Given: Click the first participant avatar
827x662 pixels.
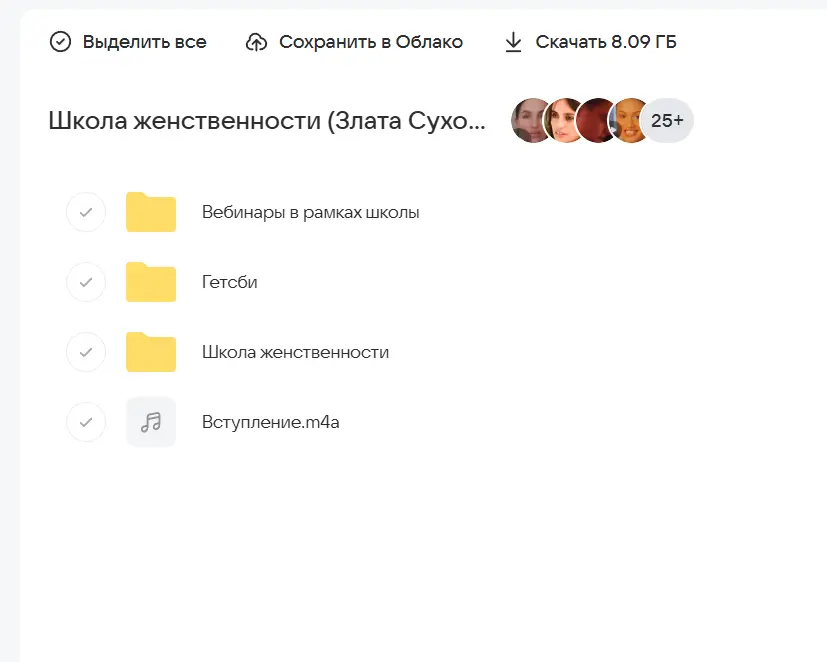Looking at the screenshot, I should [531, 120].
